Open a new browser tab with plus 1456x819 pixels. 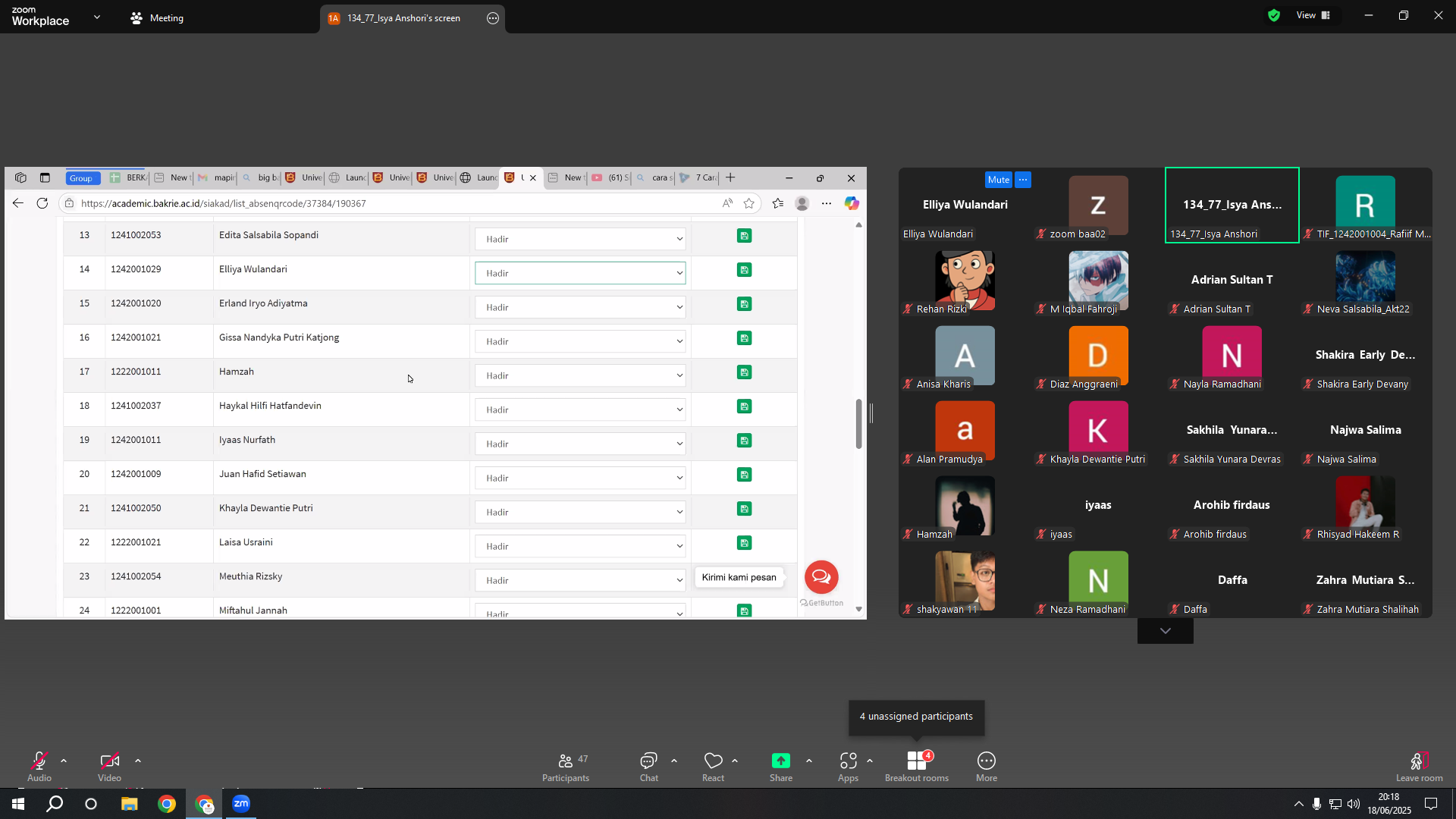pyautogui.click(x=730, y=178)
